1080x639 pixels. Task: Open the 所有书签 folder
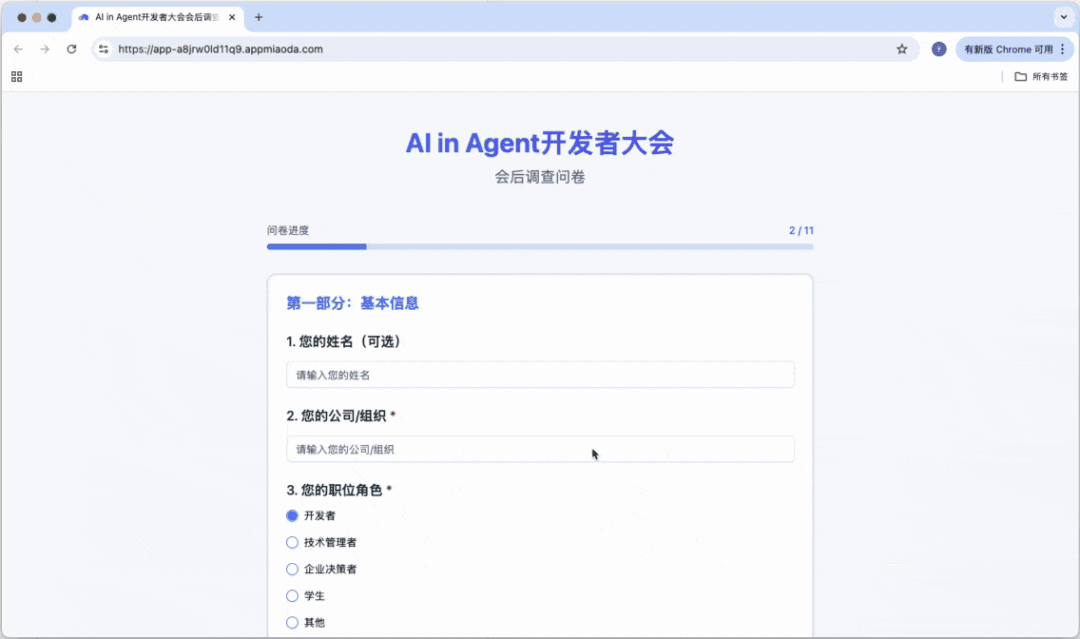(1041, 76)
